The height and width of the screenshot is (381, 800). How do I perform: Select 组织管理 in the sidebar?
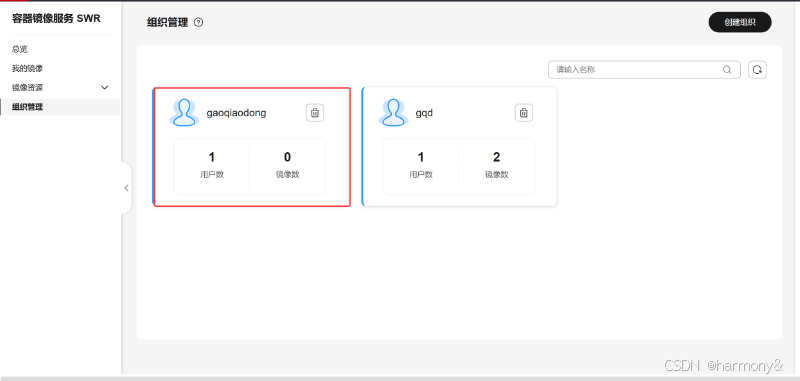28,107
